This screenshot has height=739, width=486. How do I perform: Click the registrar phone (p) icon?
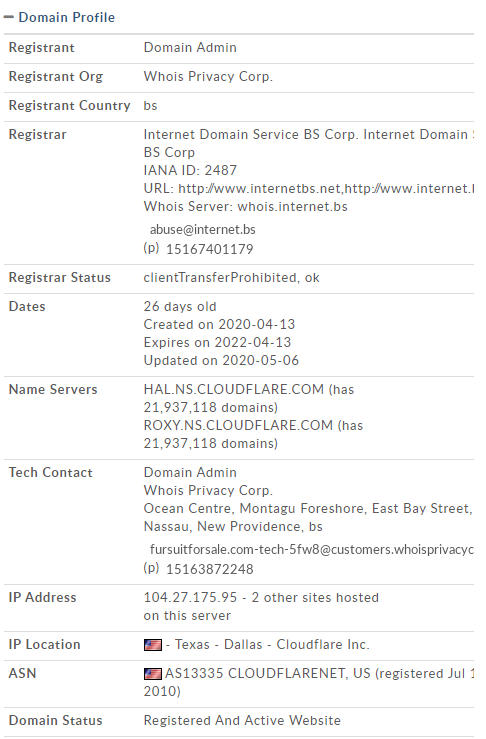click(151, 247)
